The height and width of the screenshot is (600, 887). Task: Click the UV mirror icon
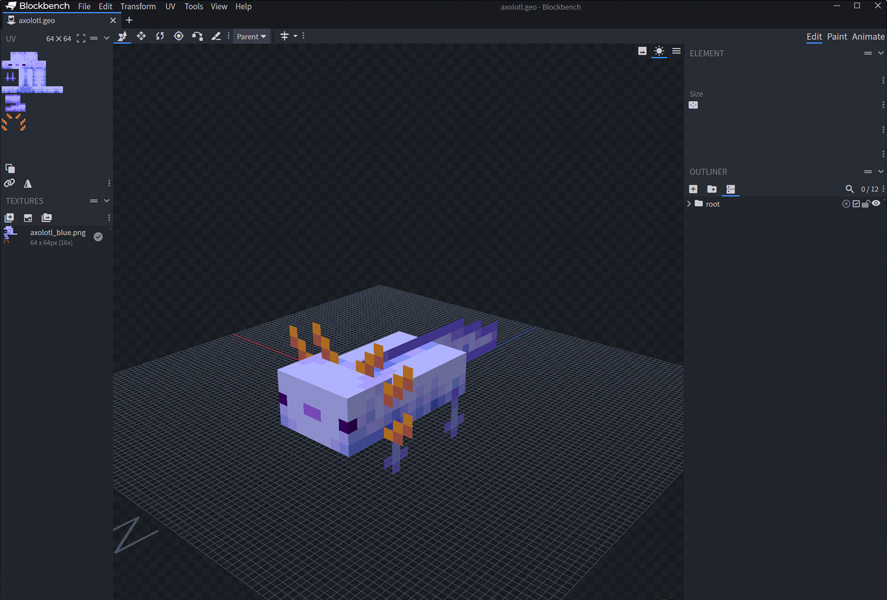pos(28,183)
